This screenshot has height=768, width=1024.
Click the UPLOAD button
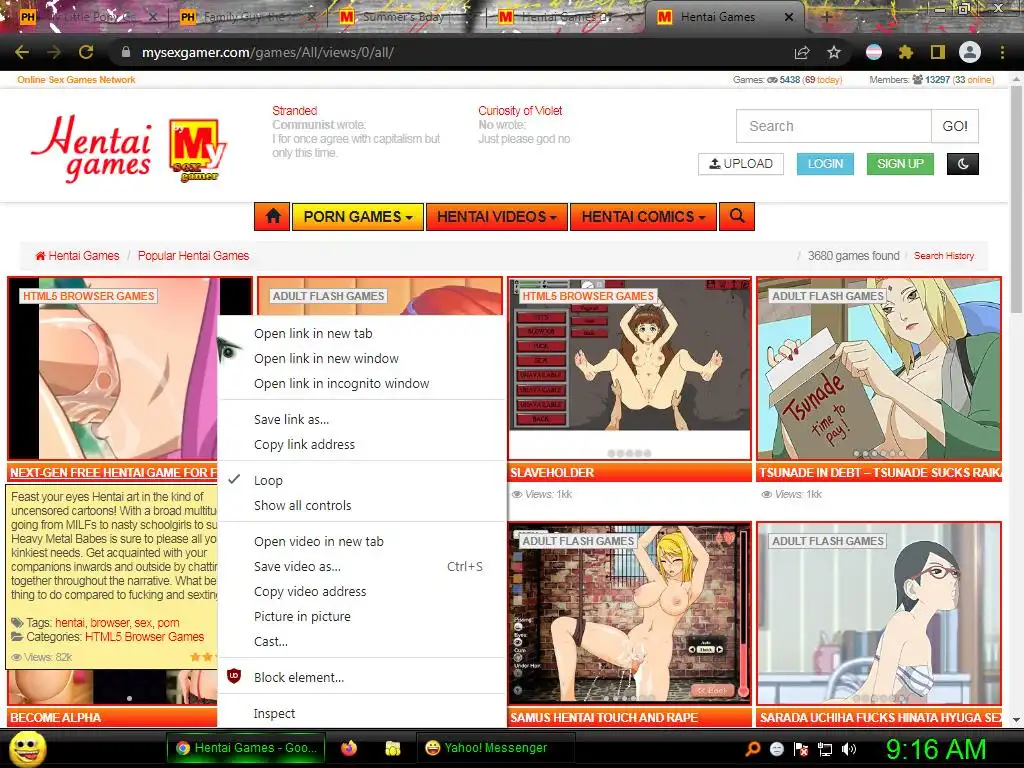(x=741, y=164)
